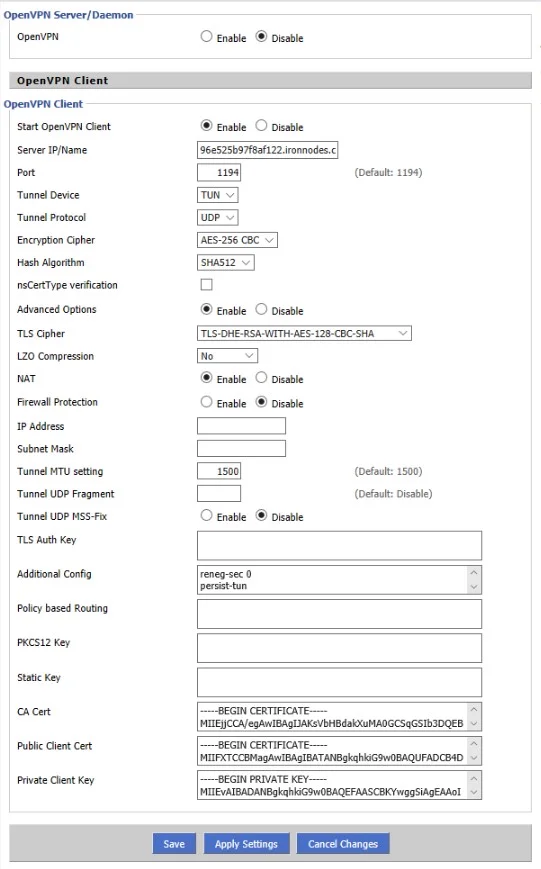Screen dimensions: 541x869
Task: Click the Apply Settings button
Action: [x=246, y=844]
